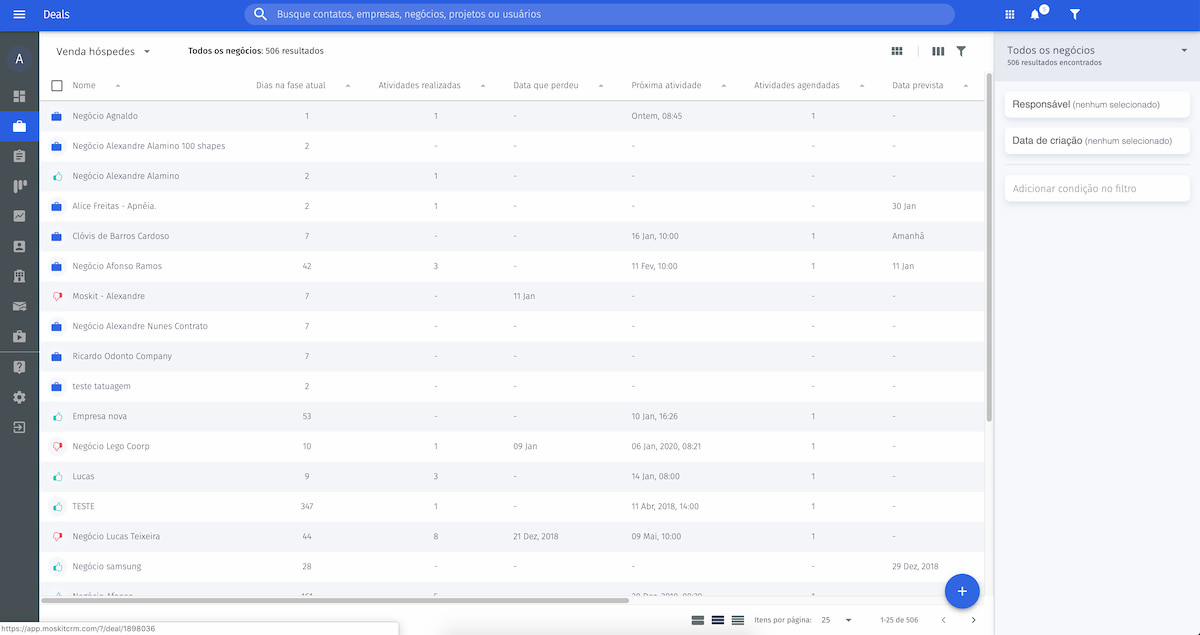The height and width of the screenshot is (635, 1200).
Task: Open the teste tatuagem deal
Action: 102,386
